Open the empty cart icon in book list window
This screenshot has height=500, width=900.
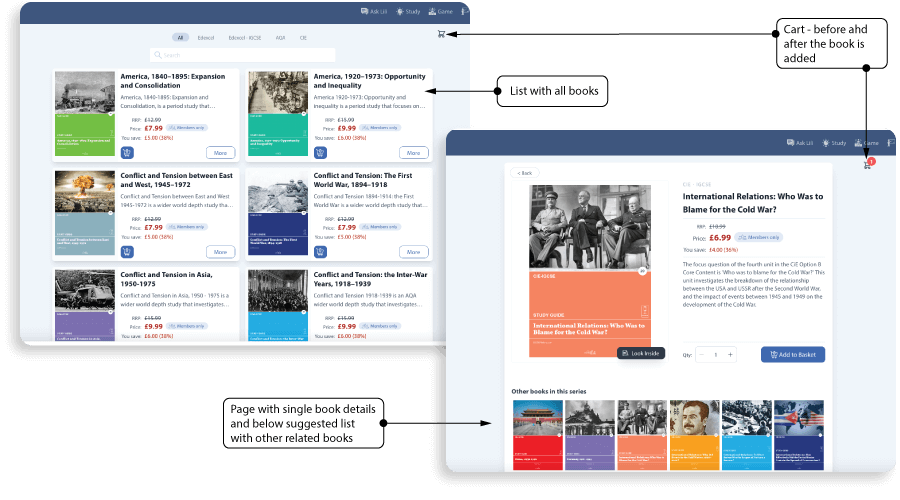441,34
